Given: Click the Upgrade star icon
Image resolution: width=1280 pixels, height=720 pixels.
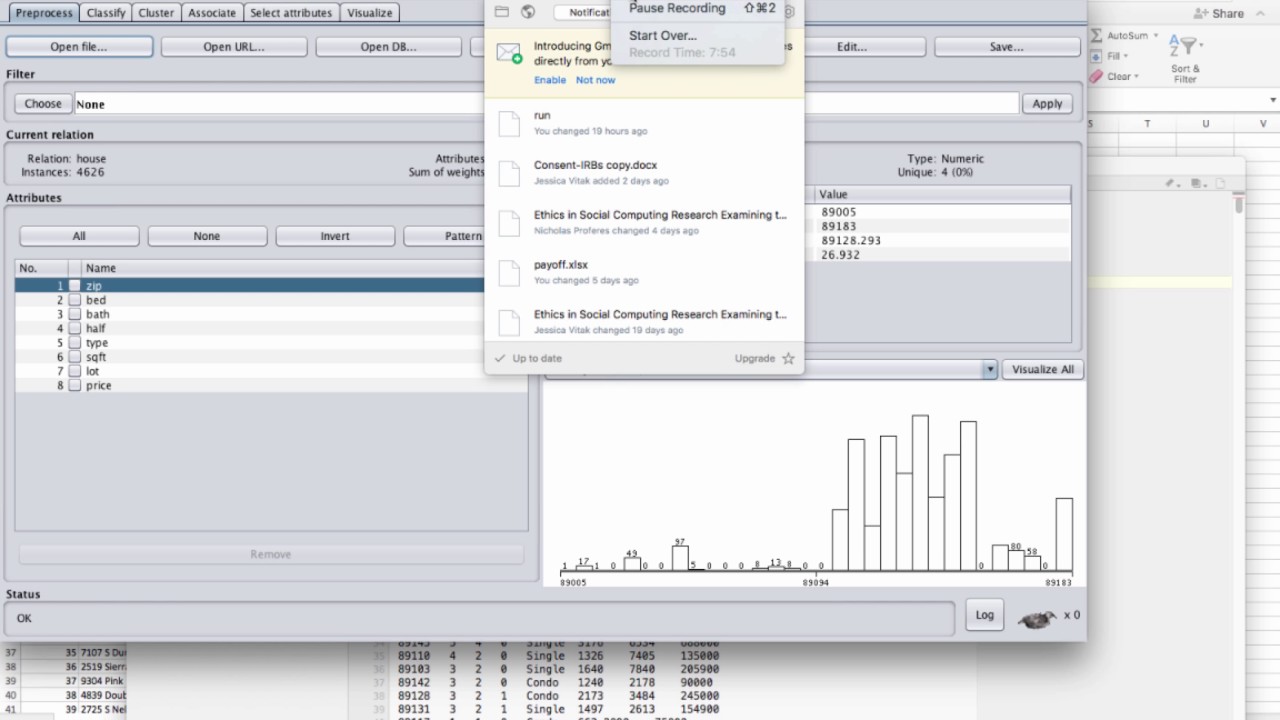Looking at the screenshot, I should click(x=788, y=358).
